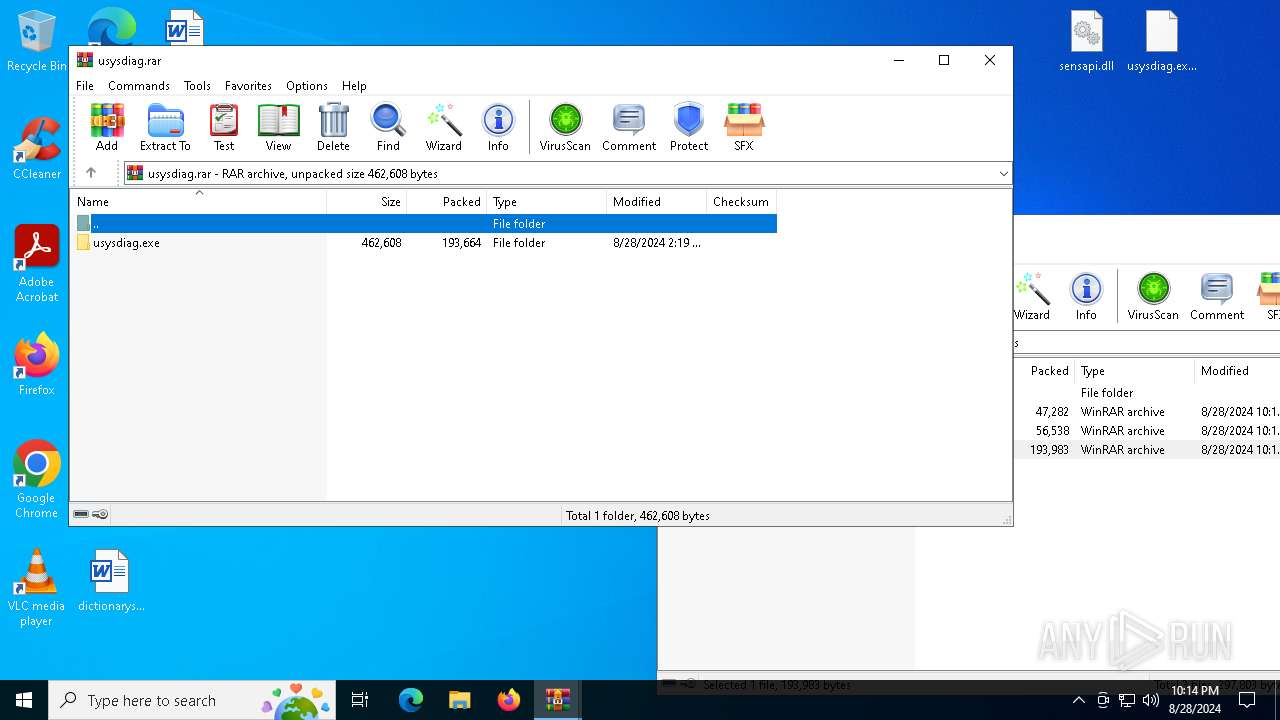Open the Tools menu
Image resolution: width=1280 pixels, height=720 pixels.
click(197, 86)
